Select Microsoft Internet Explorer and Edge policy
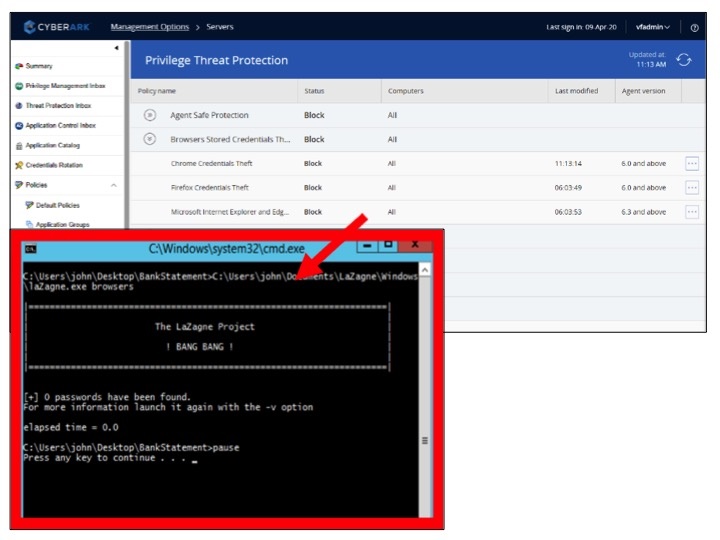 coord(230,212)
